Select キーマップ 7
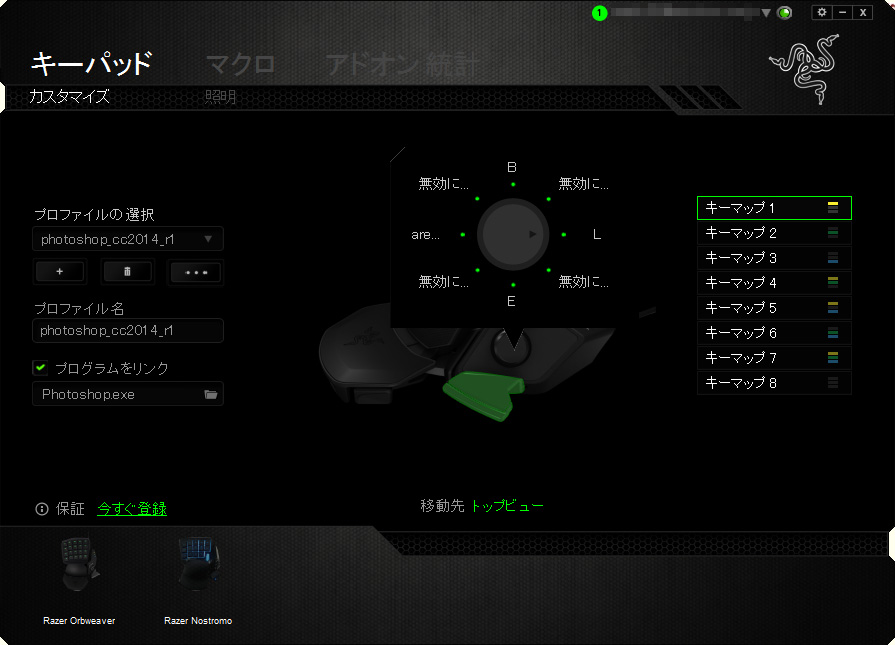The image size is (895, 645). (774, 358)
